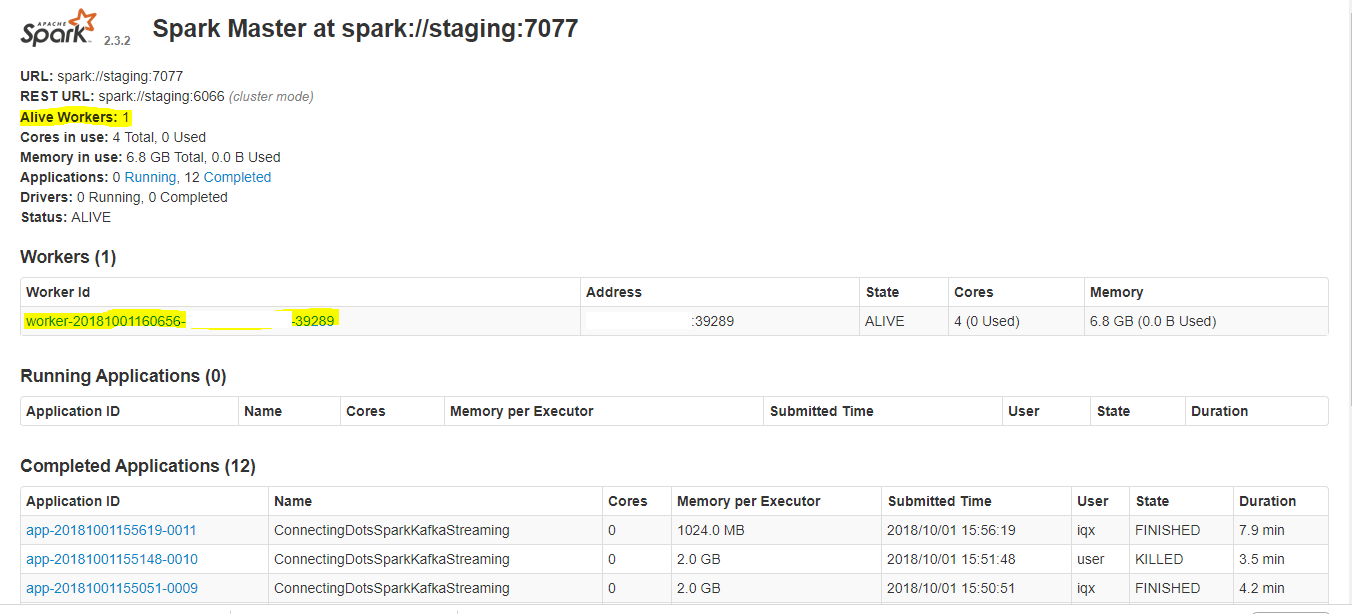The width and height of the screenshot is (1352, 614).
Task: Open application app-20181001155051-0009 details
Action: click(111, 588)
